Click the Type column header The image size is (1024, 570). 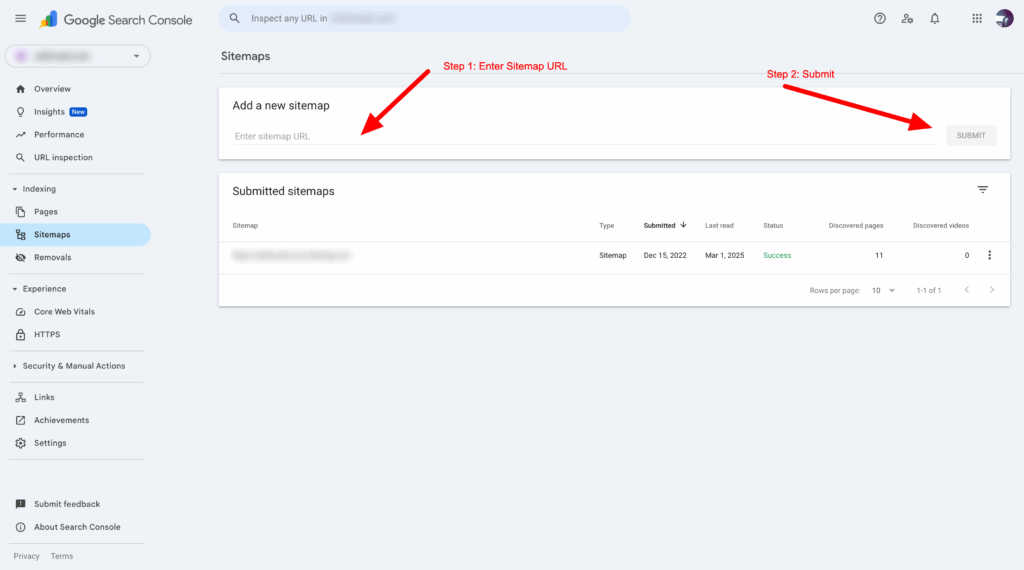coord(607,225)
